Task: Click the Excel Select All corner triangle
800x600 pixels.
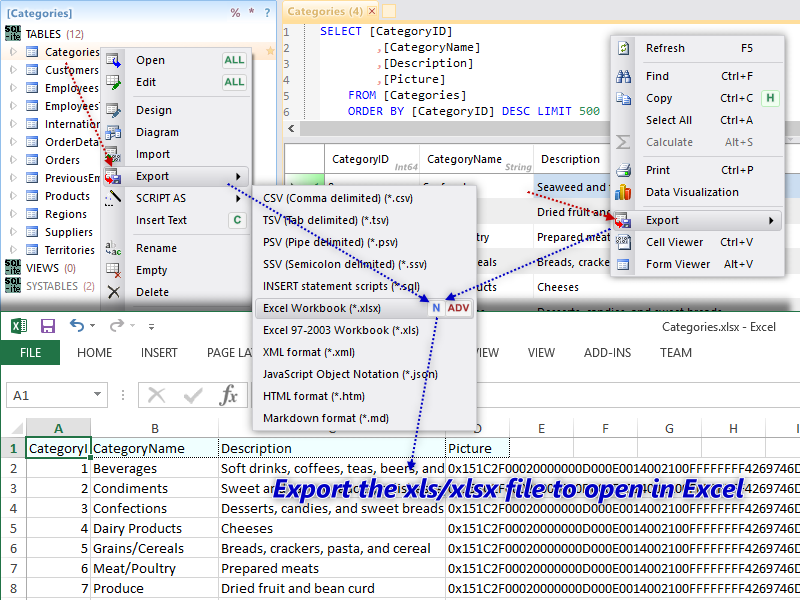Action: click(17, 428)
